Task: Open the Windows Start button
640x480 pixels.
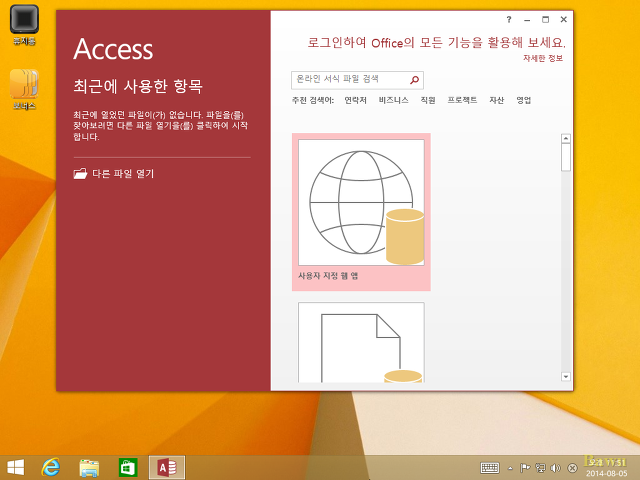Action: (x=16, y=467)
